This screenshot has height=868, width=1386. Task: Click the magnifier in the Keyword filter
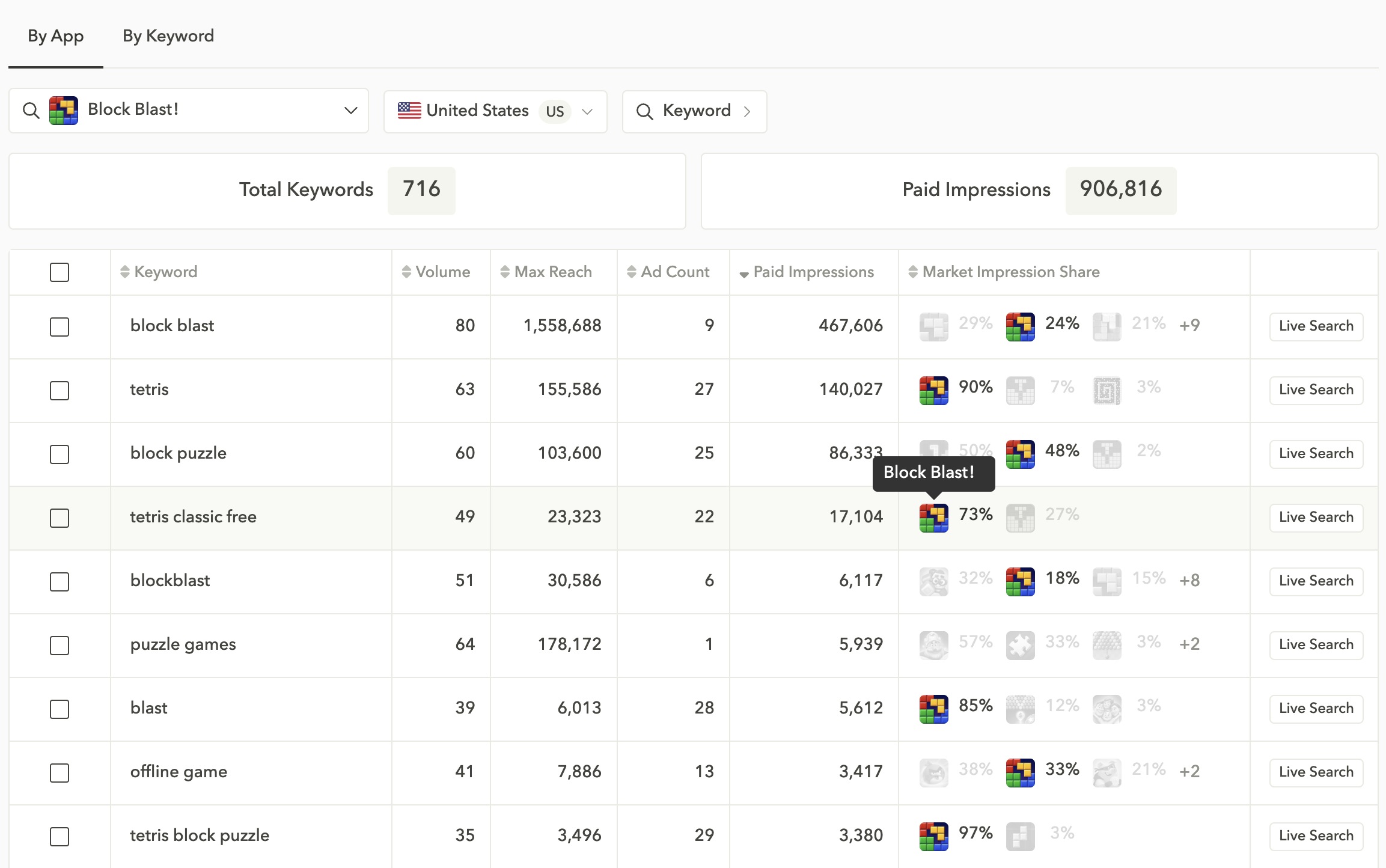click(x=644, y=111)
